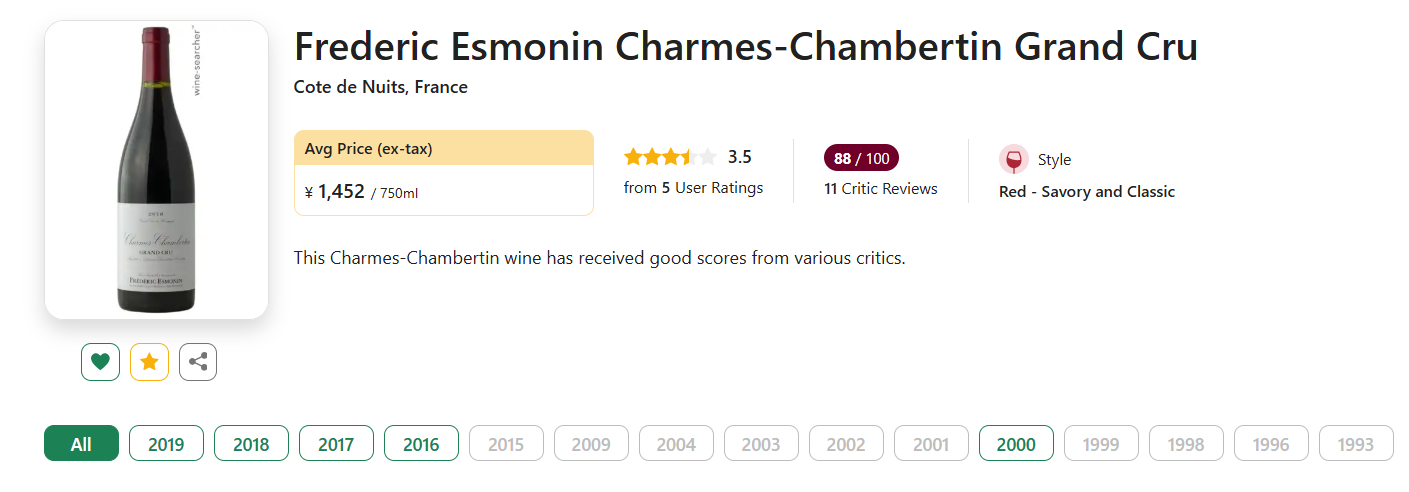Click the share icon button

click(x=198, y=362)
